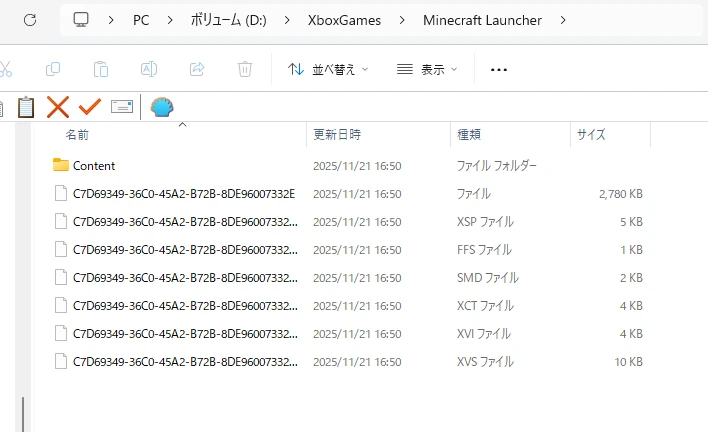This screenshot has width=708, height=432.
Task: Click the properties card icon
Action: [x=122, y=107]
